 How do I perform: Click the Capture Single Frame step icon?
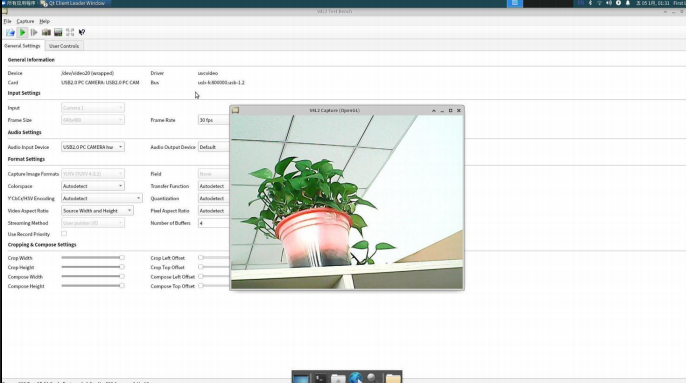click(x=34, y=32)
